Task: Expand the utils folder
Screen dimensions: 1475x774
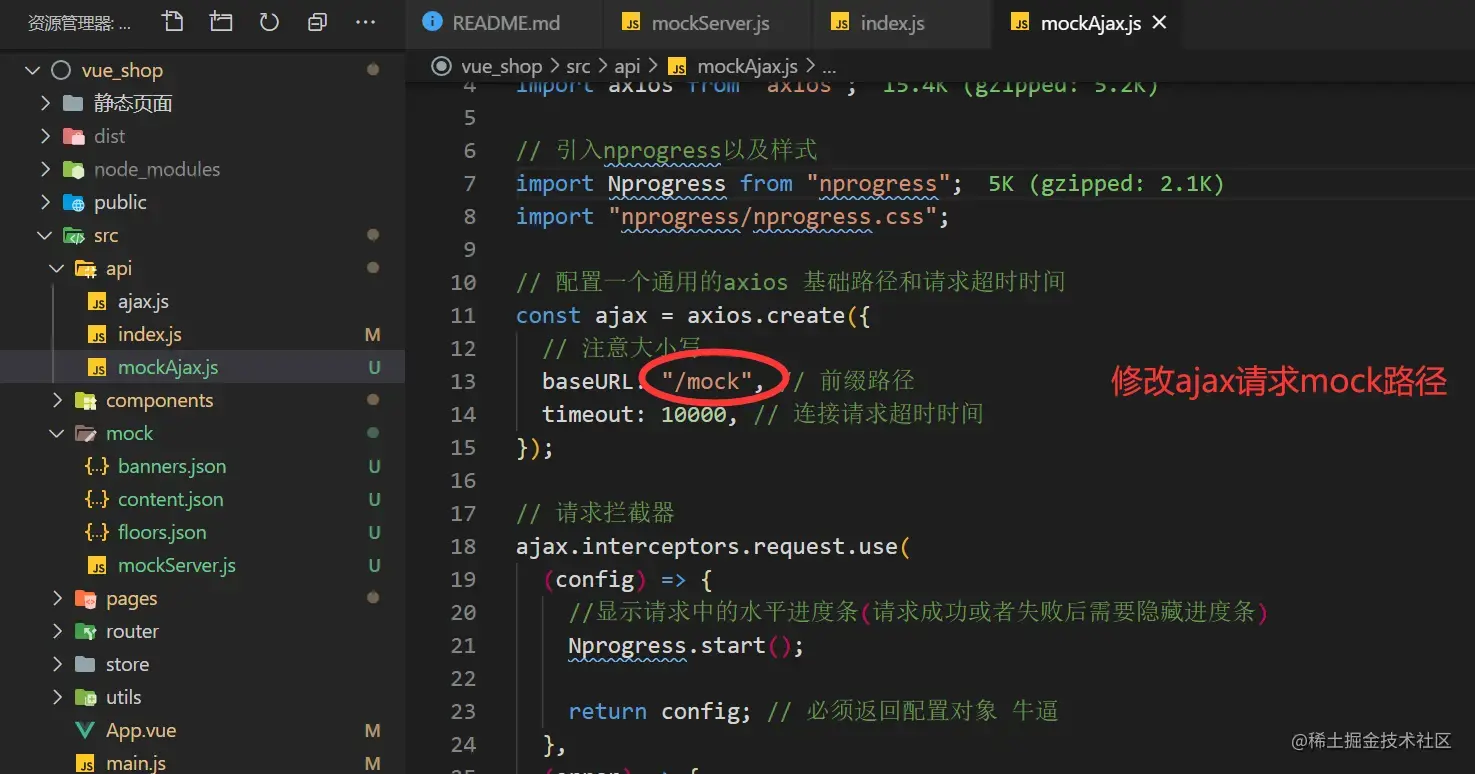Action: click(x=57, y=697)
